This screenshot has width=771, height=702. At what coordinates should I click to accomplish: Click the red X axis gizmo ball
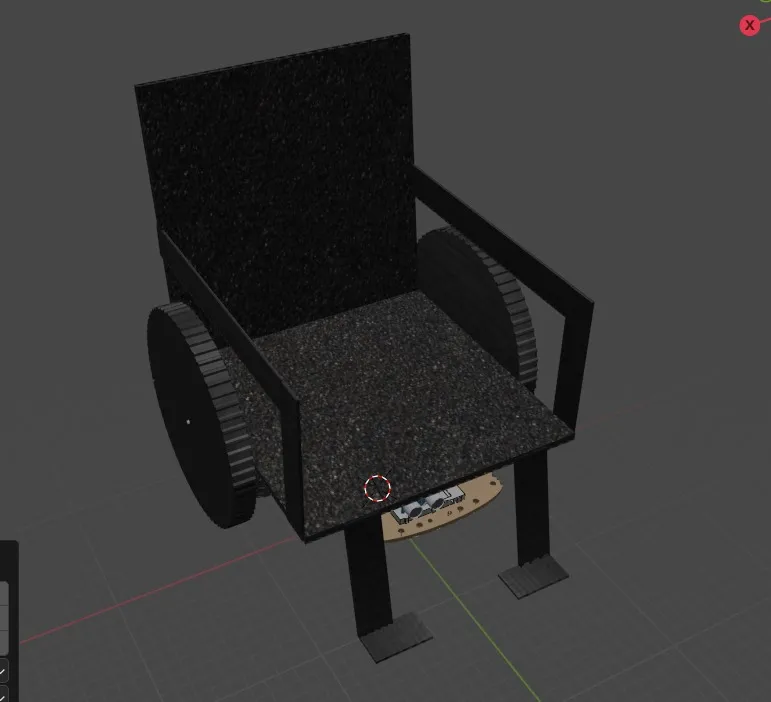click(x=749, y=26)
